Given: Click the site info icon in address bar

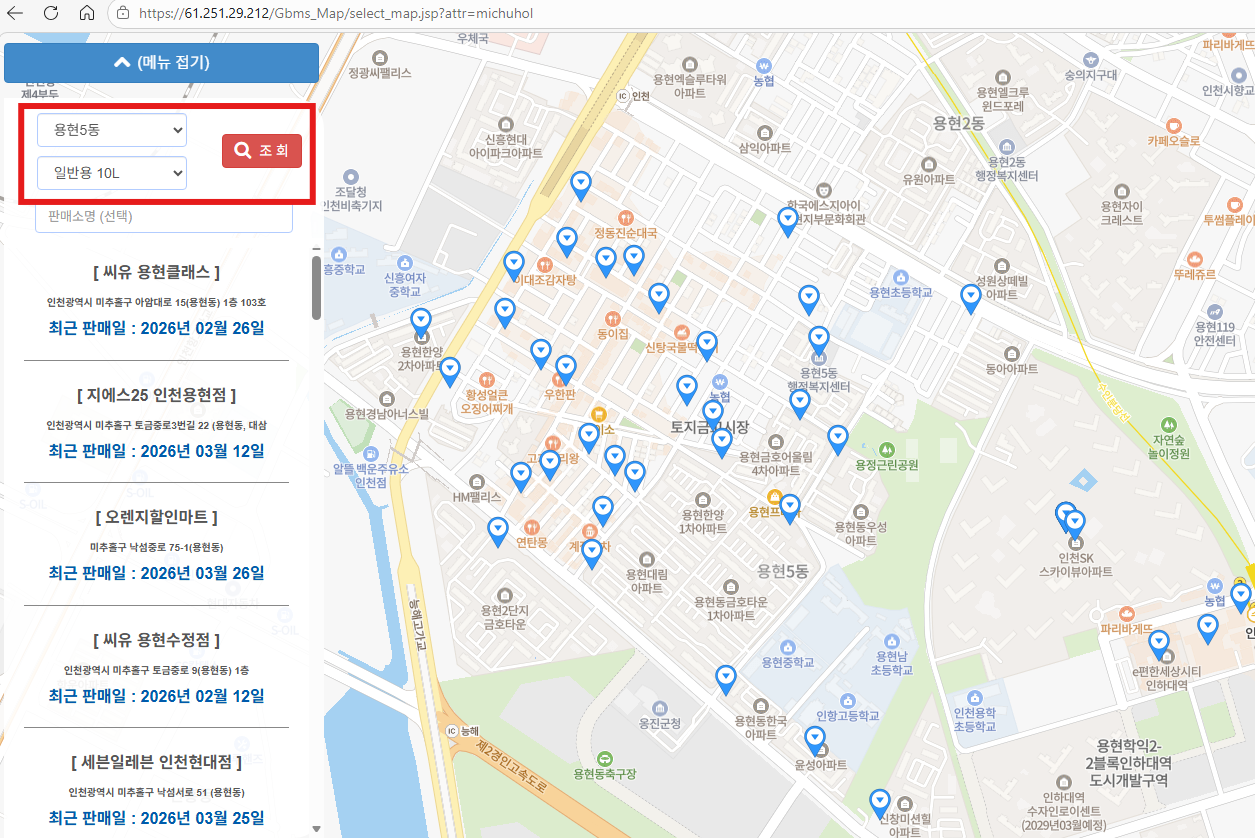Looking at the screenshot, I should (x=122, y=13).
